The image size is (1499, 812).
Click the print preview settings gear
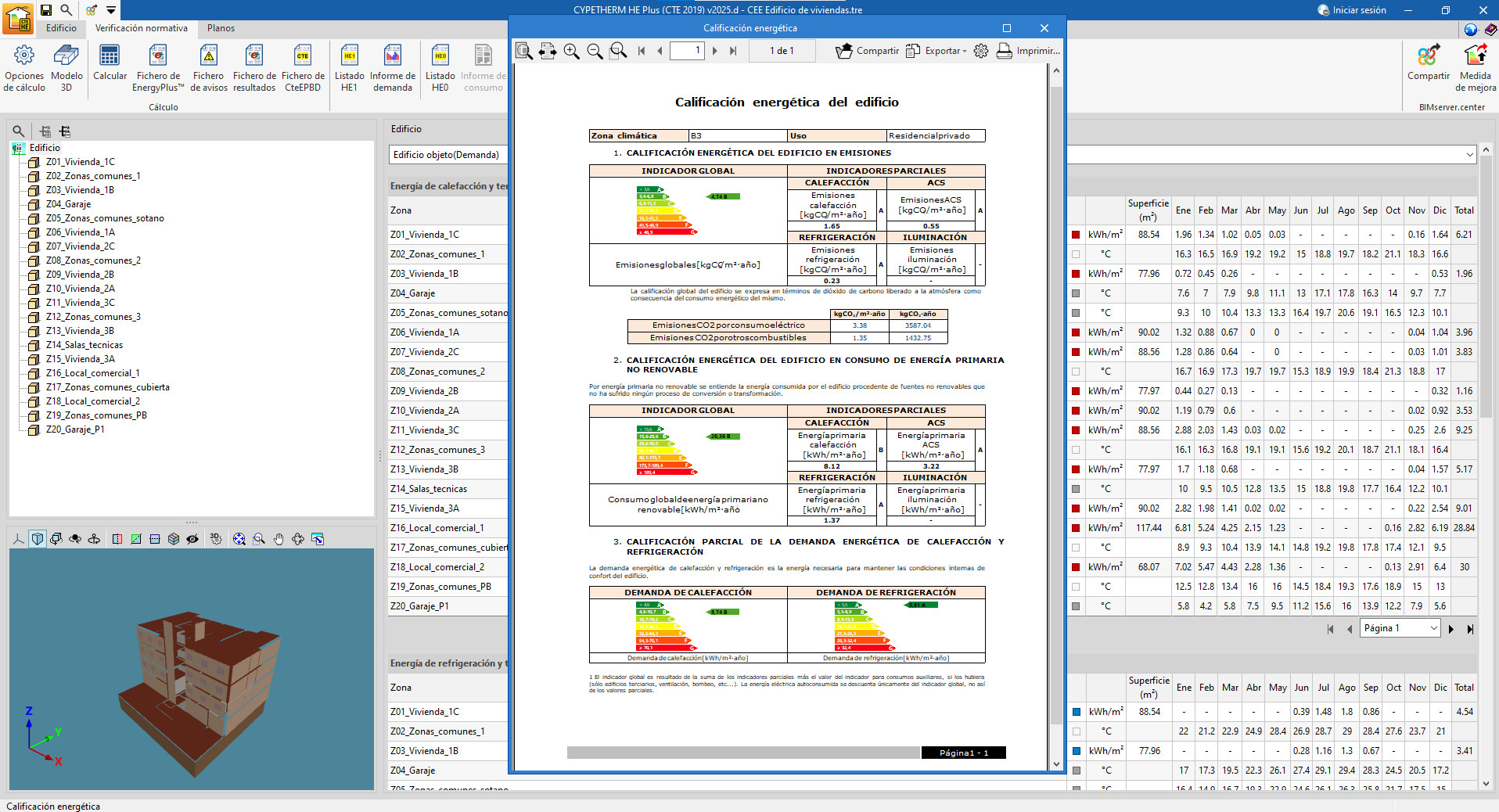pyautogui.click(x=981, y=51)
